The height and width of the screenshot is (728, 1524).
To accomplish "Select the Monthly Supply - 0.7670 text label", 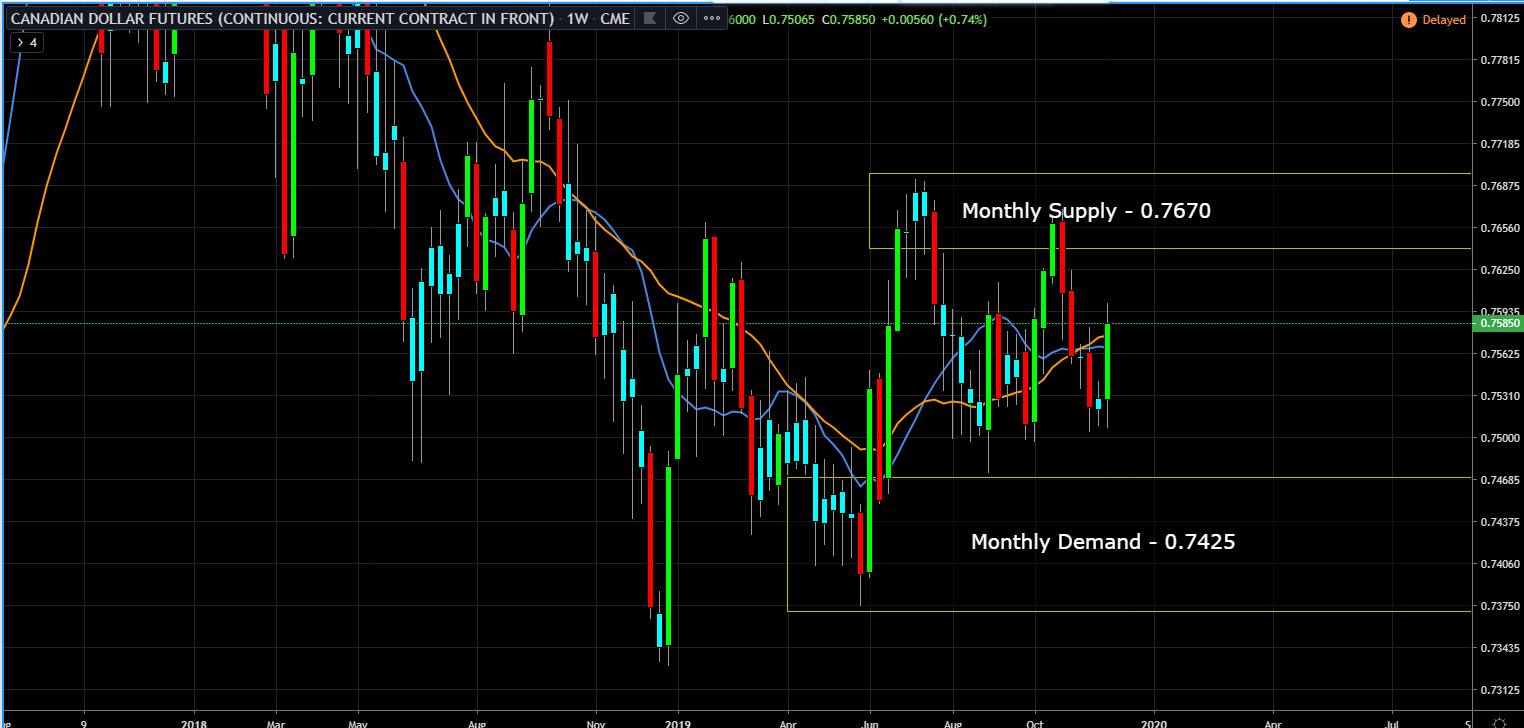I will pos(1086,211).
